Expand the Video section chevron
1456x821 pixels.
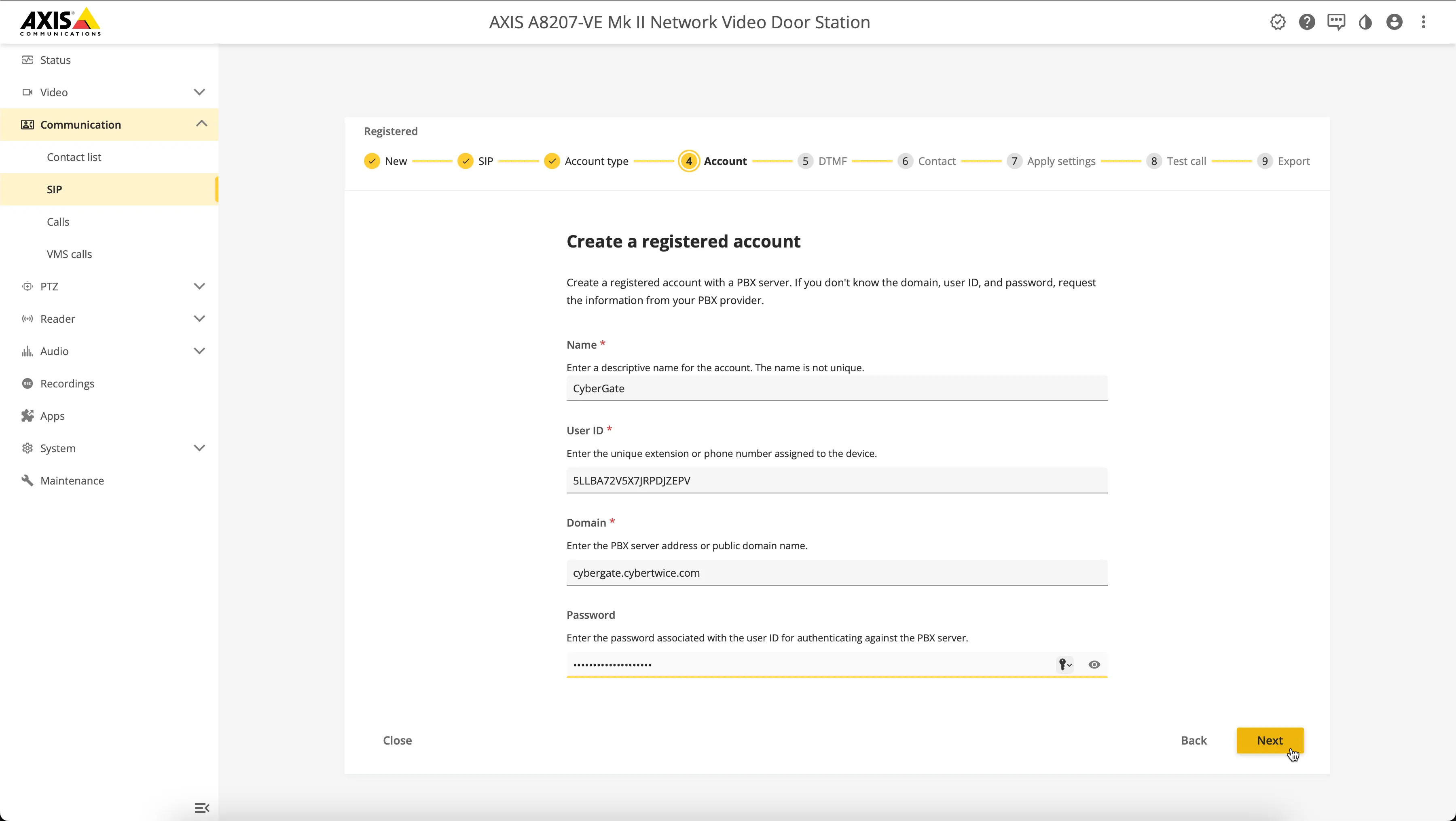pos(199,92)
